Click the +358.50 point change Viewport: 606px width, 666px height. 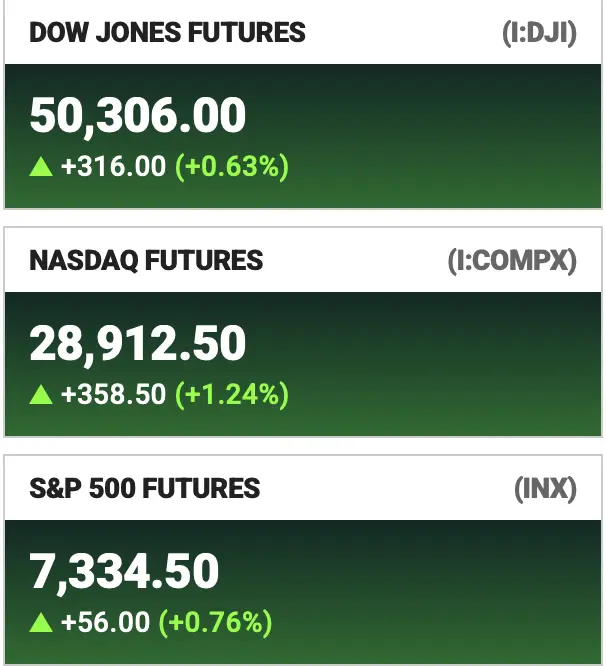[113, 394]
